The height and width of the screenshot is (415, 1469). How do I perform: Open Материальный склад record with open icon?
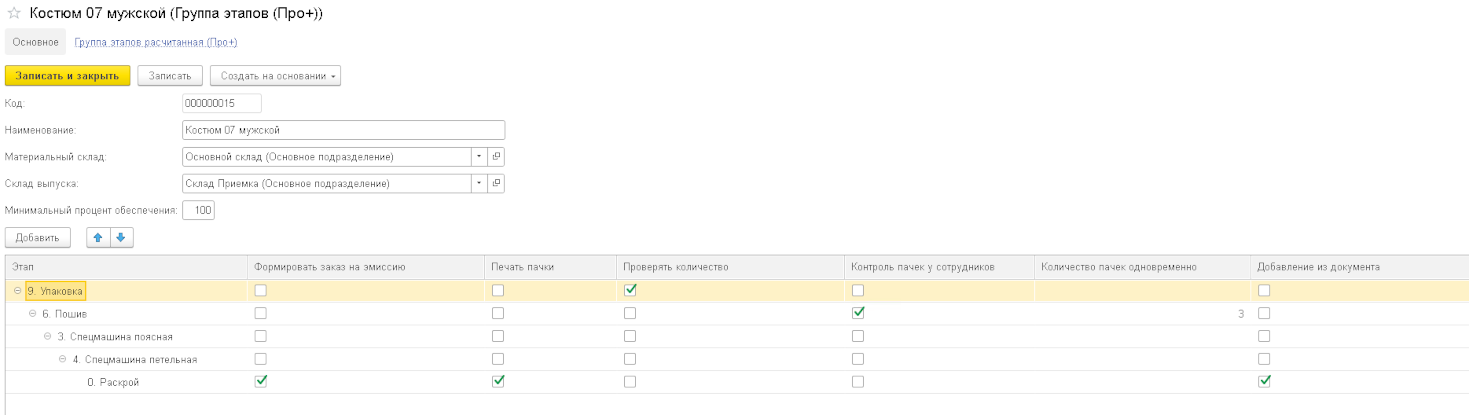495,157
